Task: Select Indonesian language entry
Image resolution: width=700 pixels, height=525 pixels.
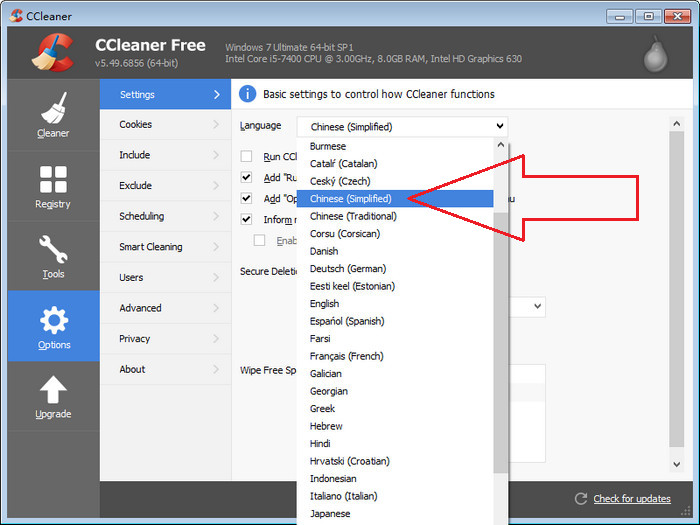Action: (395, 479)
